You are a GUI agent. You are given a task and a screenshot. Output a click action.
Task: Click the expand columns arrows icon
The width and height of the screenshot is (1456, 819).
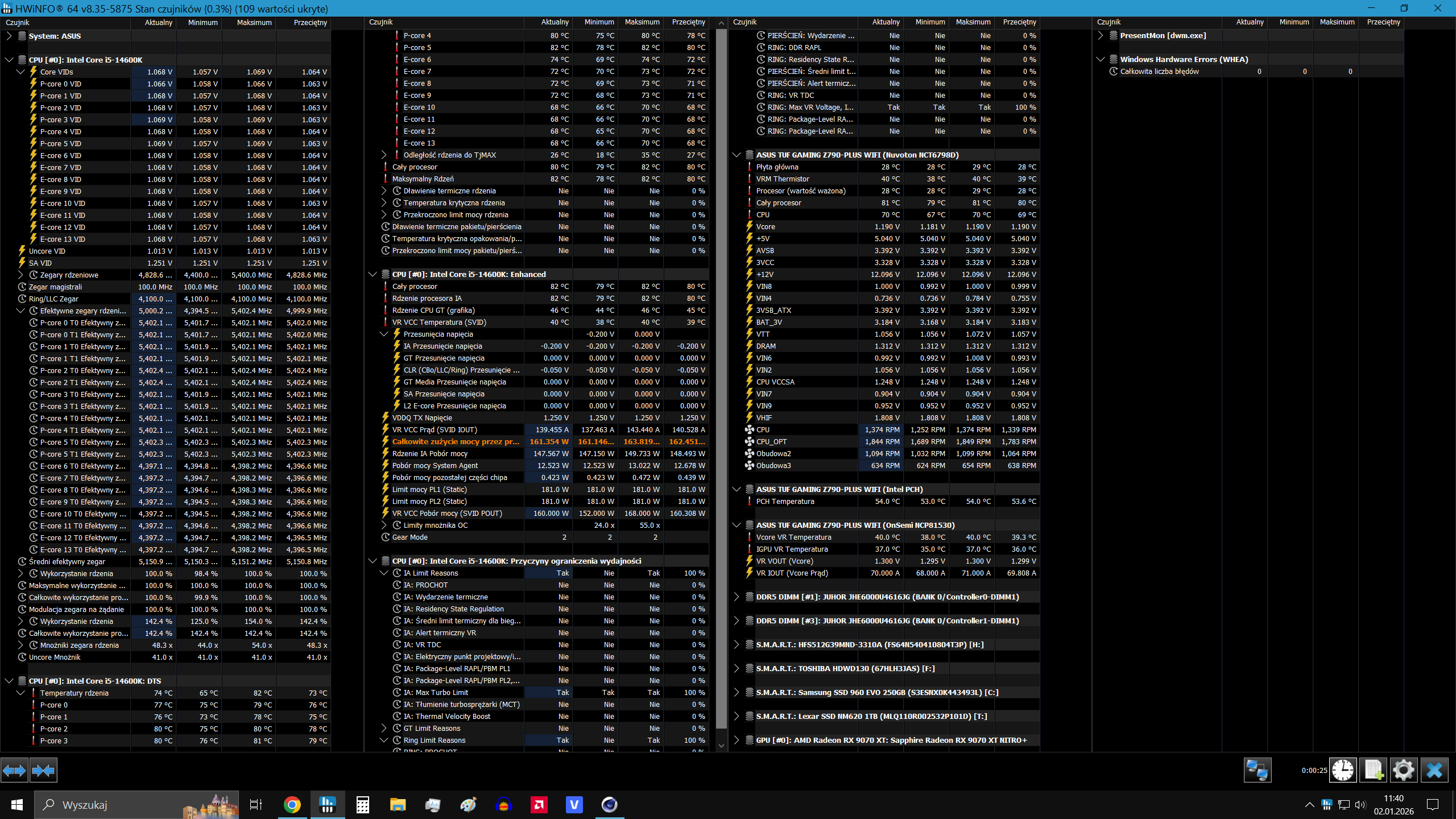click(14, 771)
